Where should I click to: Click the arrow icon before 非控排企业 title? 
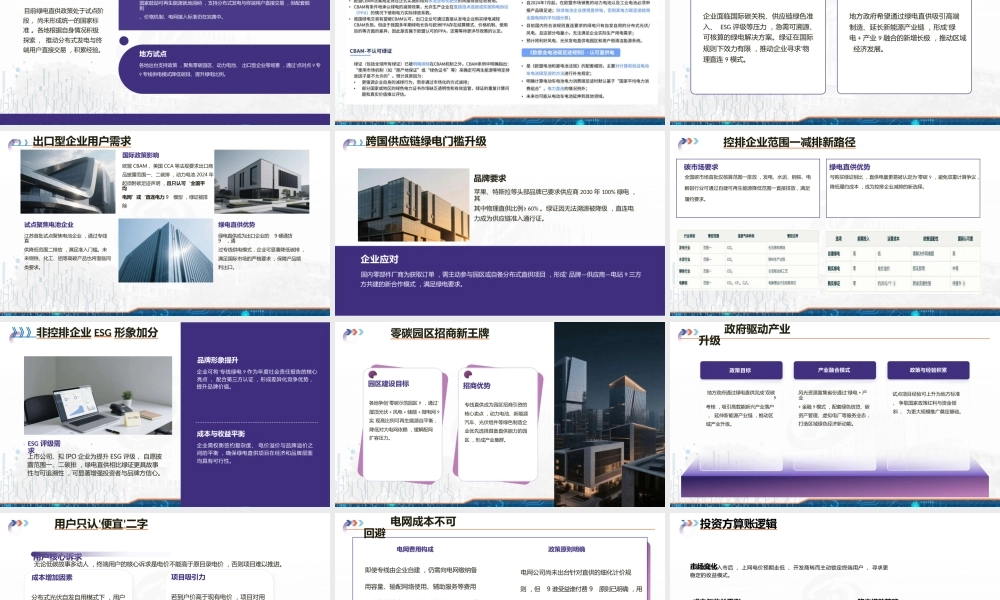coord(20,332)
